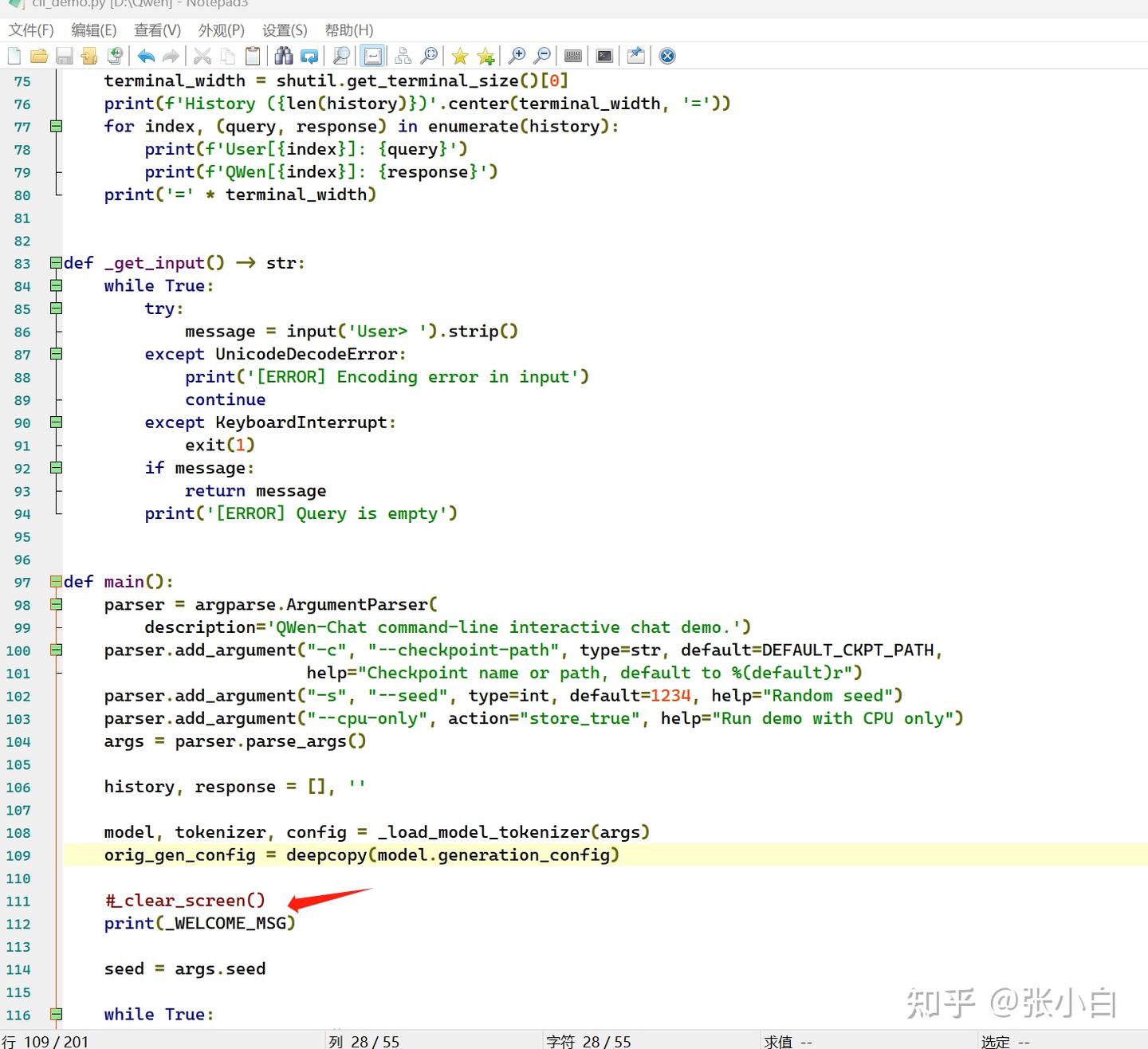Image resolution: width=1148 pixels, height=1049 pixels.
Task: Add file to favorites with star-plus icon
Action: tap(485, 55)
